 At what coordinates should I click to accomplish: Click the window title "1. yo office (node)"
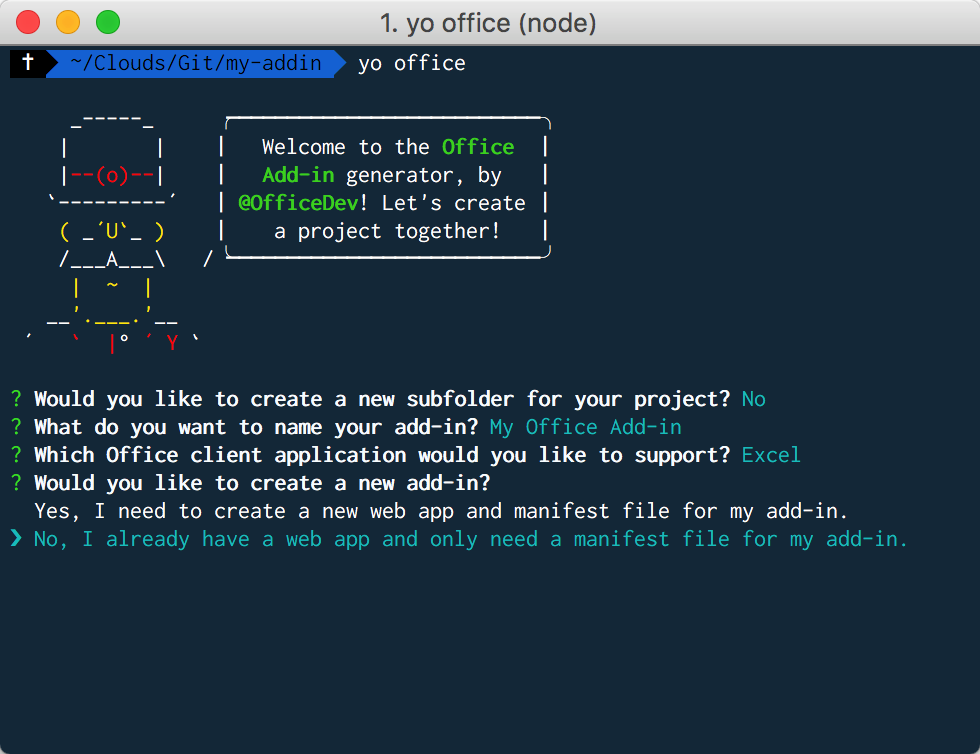tap(489, 22)
